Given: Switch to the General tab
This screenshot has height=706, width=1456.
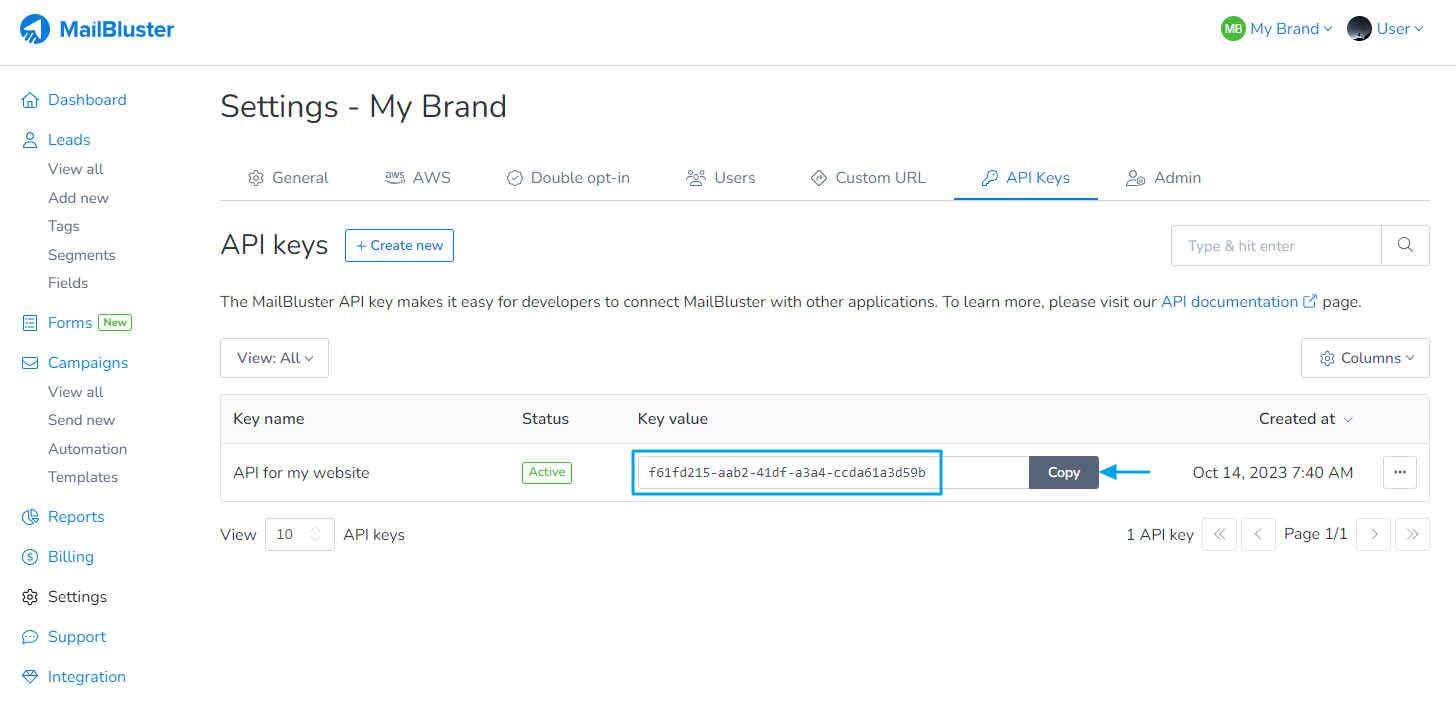Looking at the screenshot, I should [288, 178].
